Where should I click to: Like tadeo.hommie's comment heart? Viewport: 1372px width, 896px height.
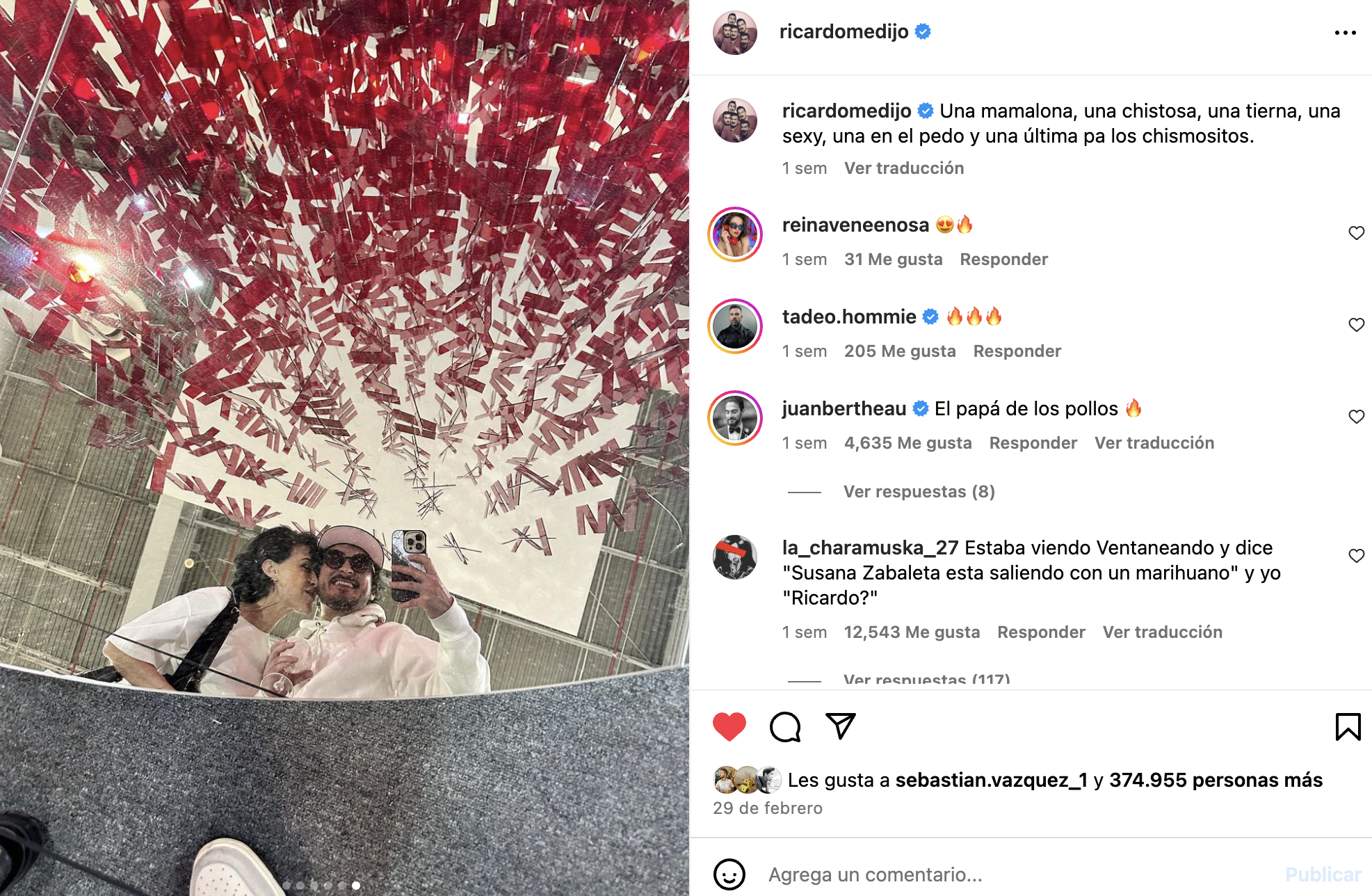(x=1356, y=325)
